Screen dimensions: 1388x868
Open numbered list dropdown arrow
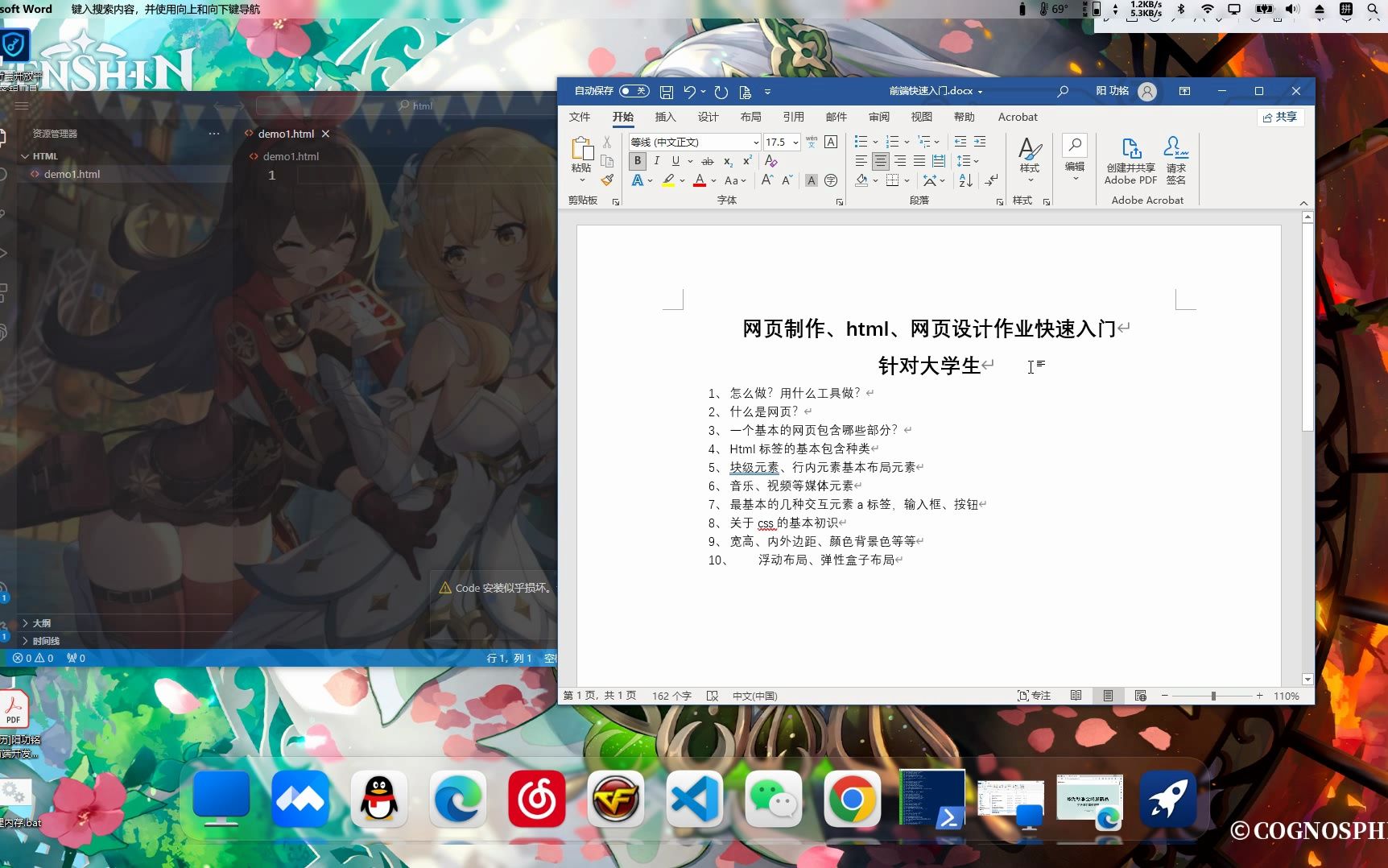pyautogui.click(x=907, y=142)
